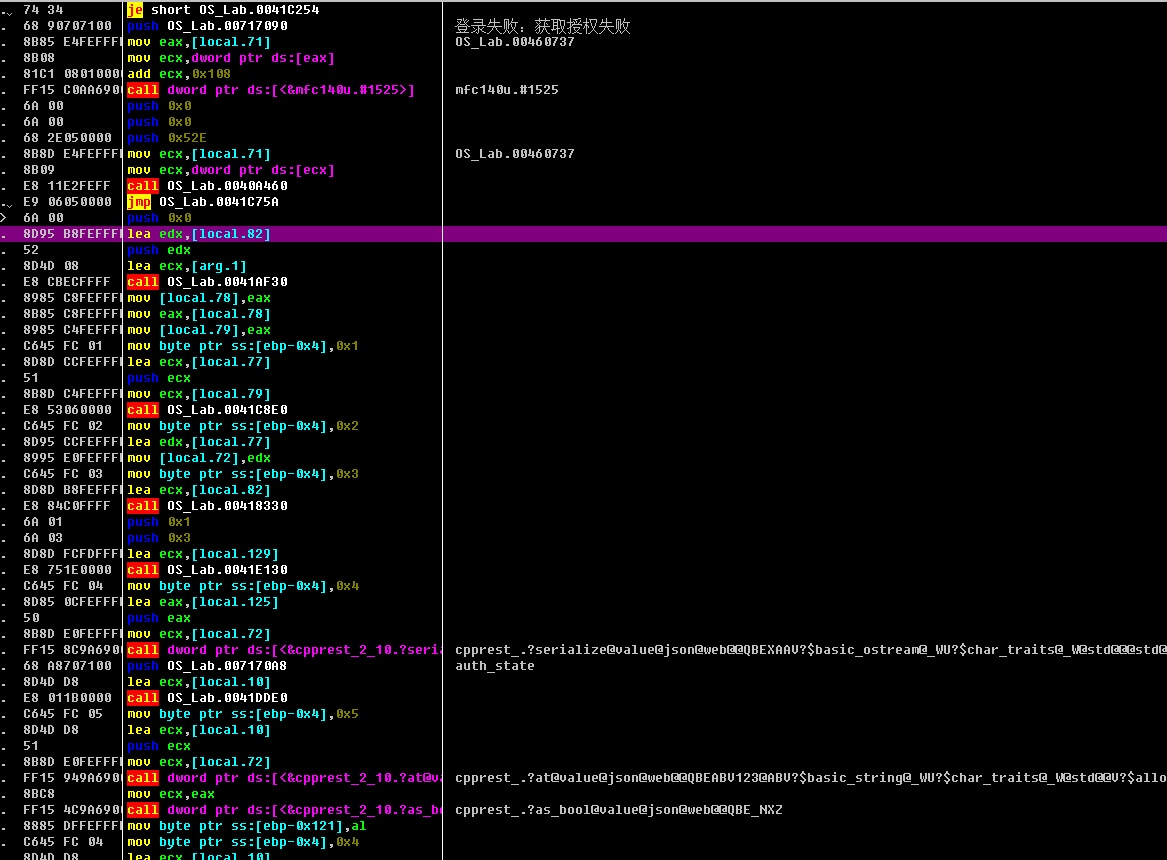Click the cpprest '?at@value@json' comment
1167x860 pixels.
click(810, 778)
